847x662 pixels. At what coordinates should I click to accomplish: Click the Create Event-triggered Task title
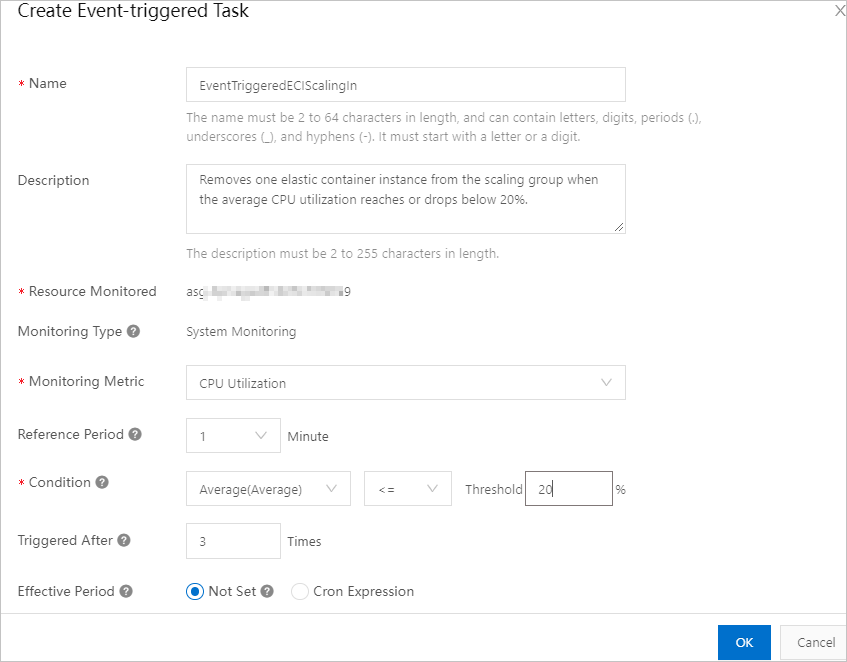133,11
